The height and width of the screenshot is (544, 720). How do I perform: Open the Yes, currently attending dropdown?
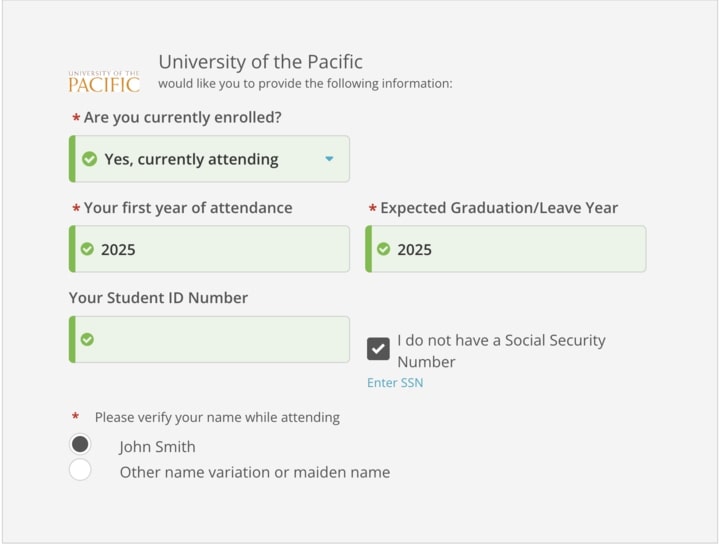pyautogui.click(x=209, y=159)
